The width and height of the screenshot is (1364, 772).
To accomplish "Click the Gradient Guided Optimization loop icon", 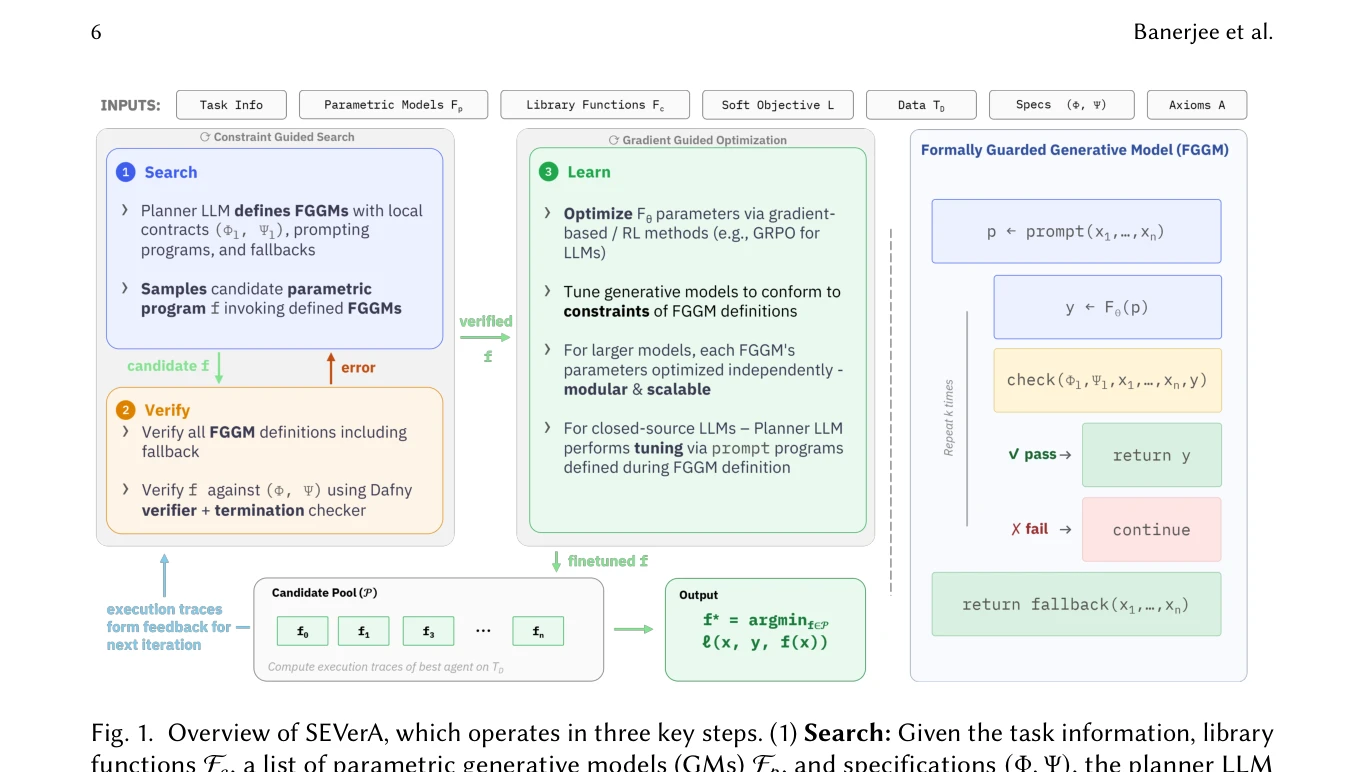I will tap(614, 140).
